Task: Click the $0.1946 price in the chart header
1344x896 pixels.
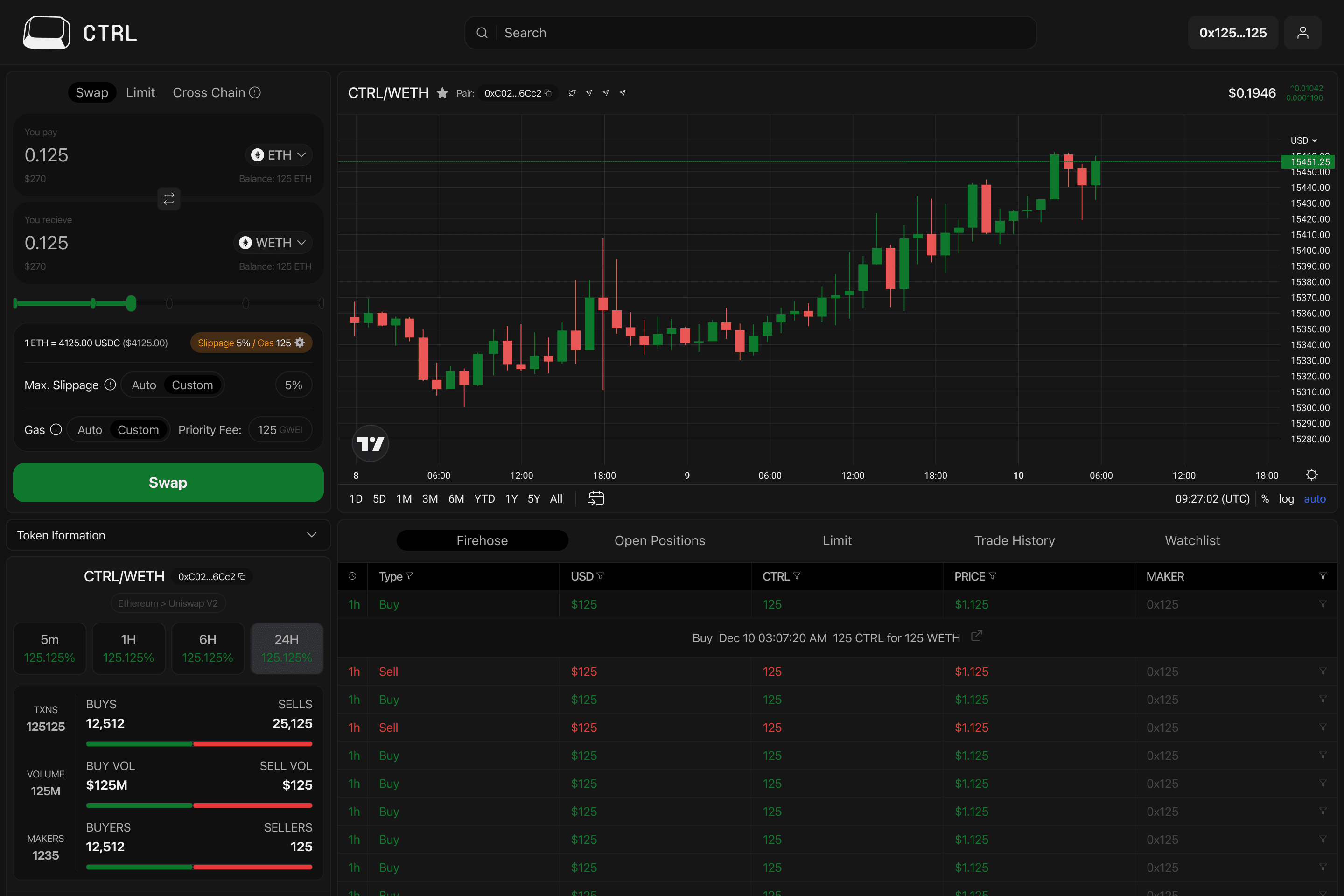Action: coord(1252,93)
